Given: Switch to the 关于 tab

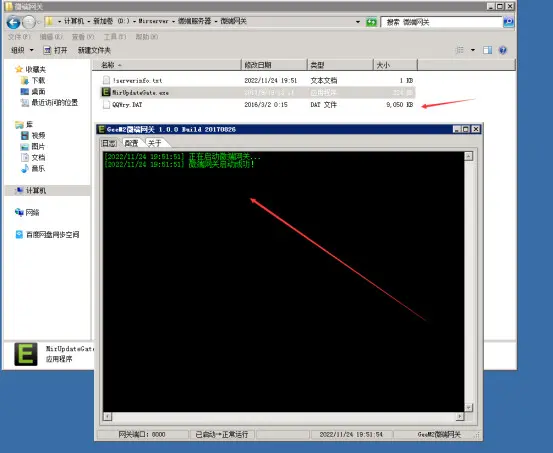Looking at the screenshot, I should (155, 143).
